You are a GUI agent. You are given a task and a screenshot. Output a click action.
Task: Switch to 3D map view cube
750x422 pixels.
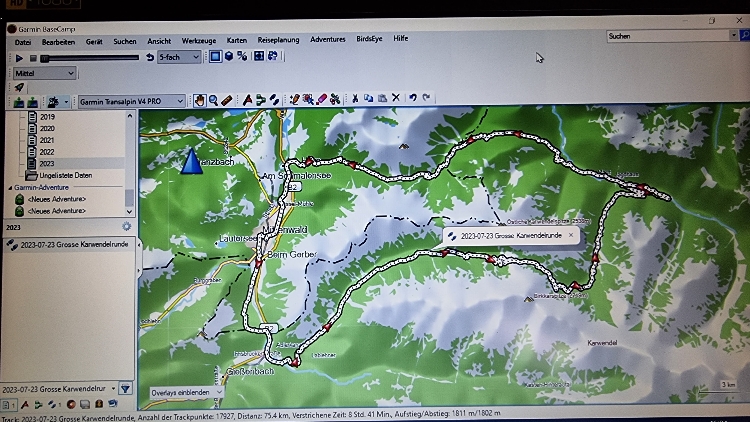(229, 56)
